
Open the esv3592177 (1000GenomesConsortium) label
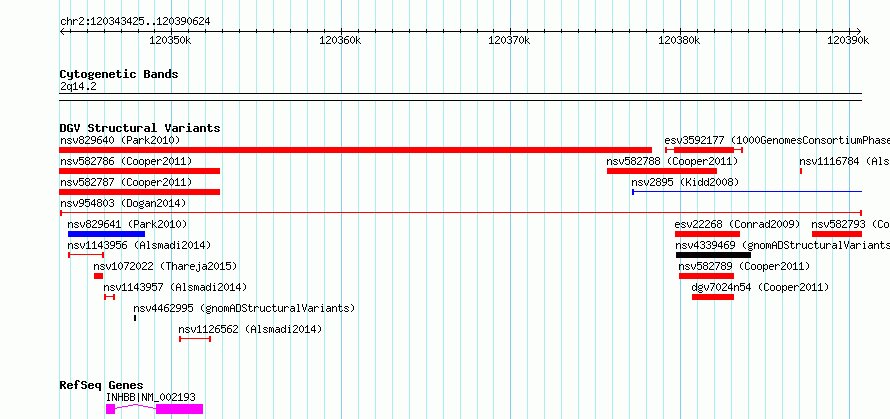[777, 140]
